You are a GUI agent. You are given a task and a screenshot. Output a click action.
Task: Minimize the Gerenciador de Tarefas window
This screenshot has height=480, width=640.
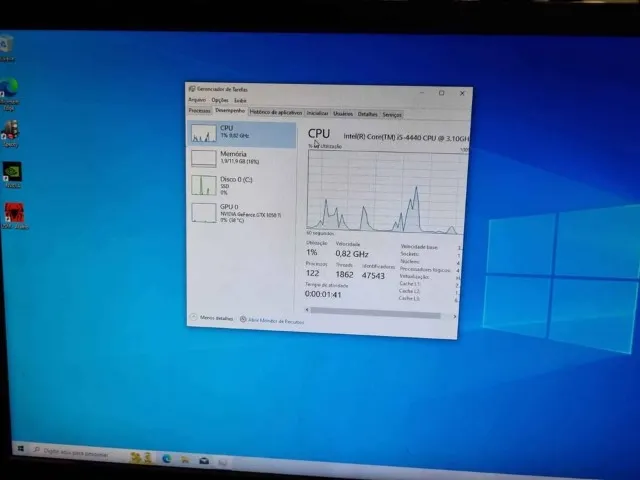tap(422, 92)
